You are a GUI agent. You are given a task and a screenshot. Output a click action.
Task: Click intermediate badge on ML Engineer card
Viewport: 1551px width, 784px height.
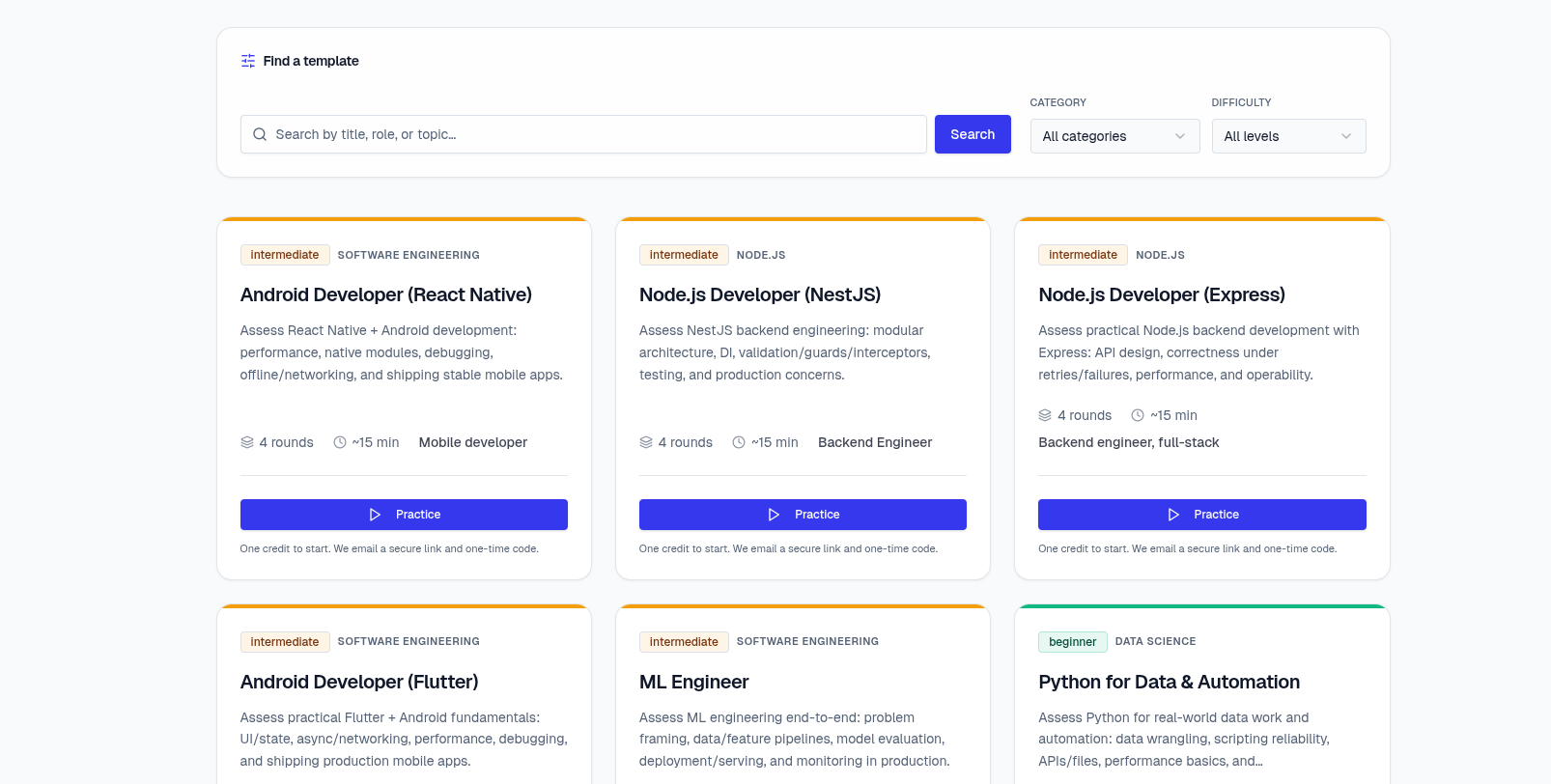tap(684, 642)
